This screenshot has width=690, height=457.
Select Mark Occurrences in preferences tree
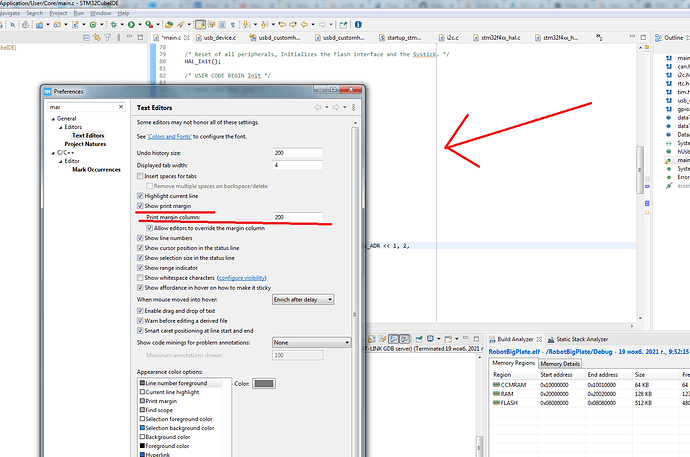pos(96,169)
